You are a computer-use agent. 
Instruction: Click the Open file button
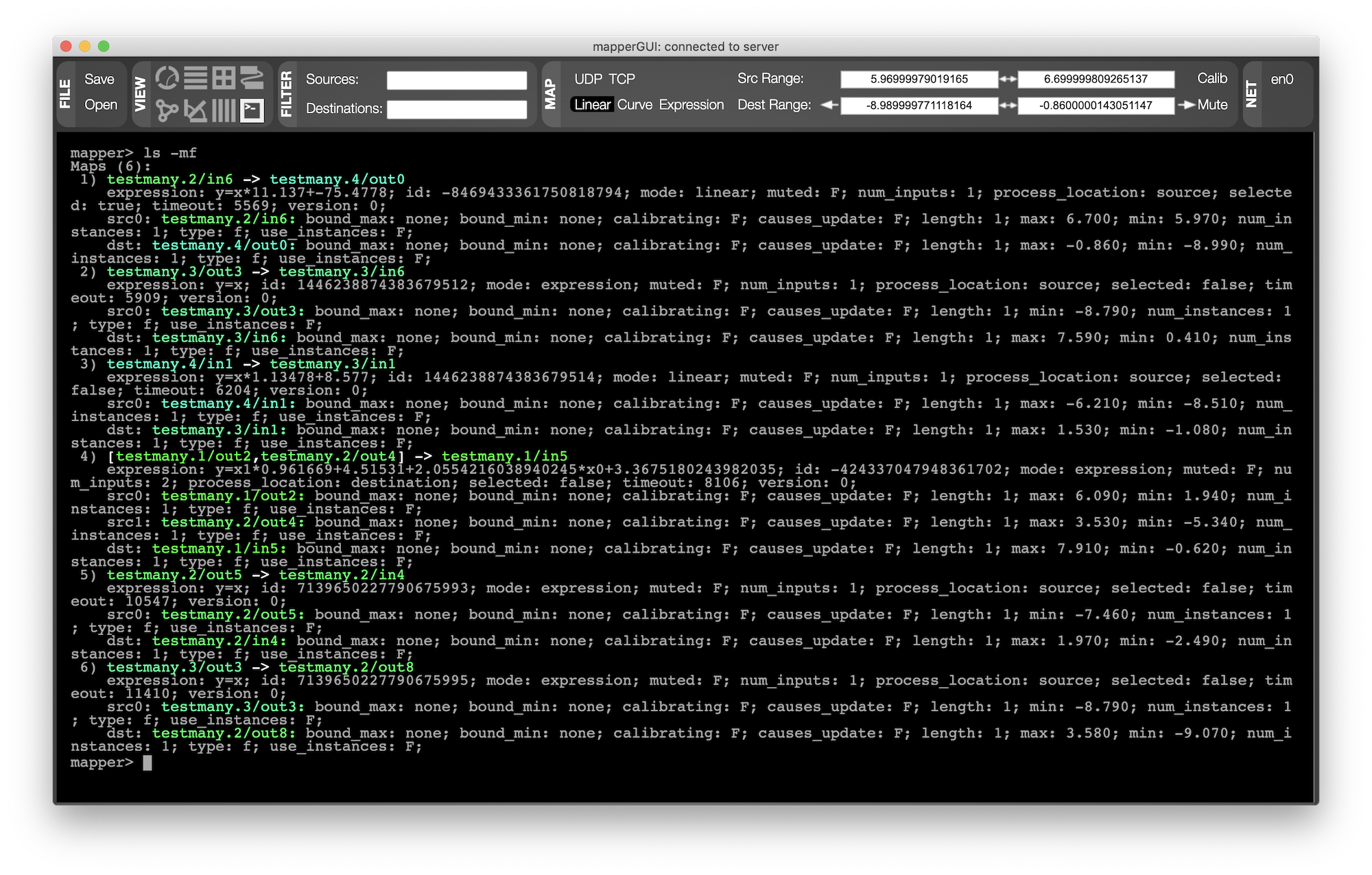pyautogui.click(x=101, y=105)
